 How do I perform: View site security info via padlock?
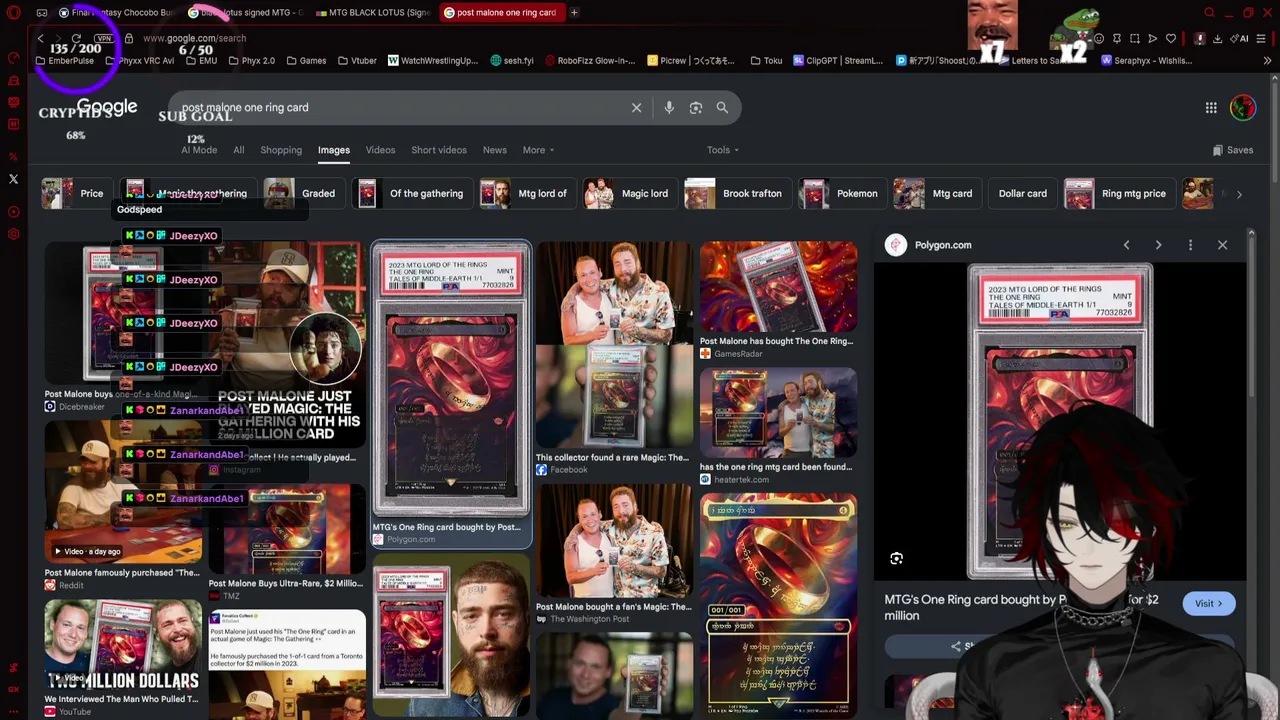click(x=128, y=38)
